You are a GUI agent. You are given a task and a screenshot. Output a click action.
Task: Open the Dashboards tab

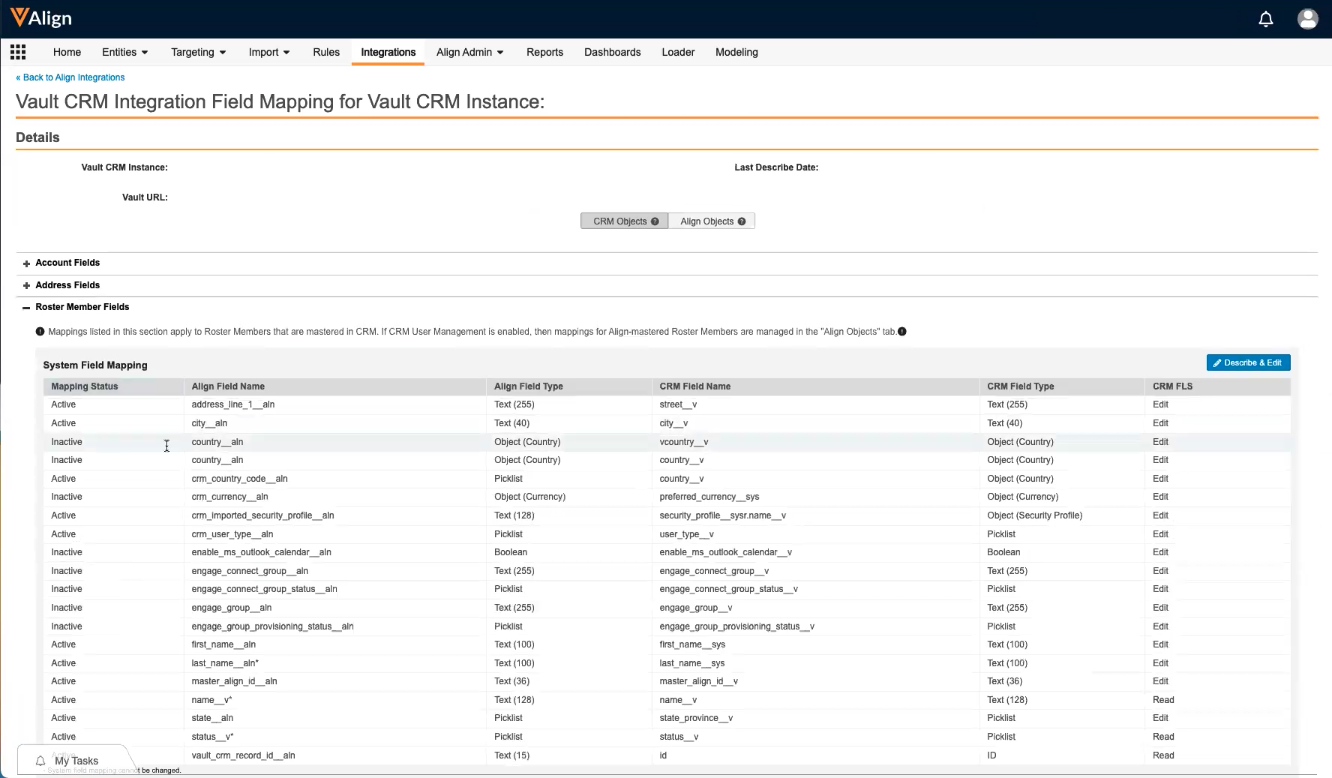(x=612, y=52)
